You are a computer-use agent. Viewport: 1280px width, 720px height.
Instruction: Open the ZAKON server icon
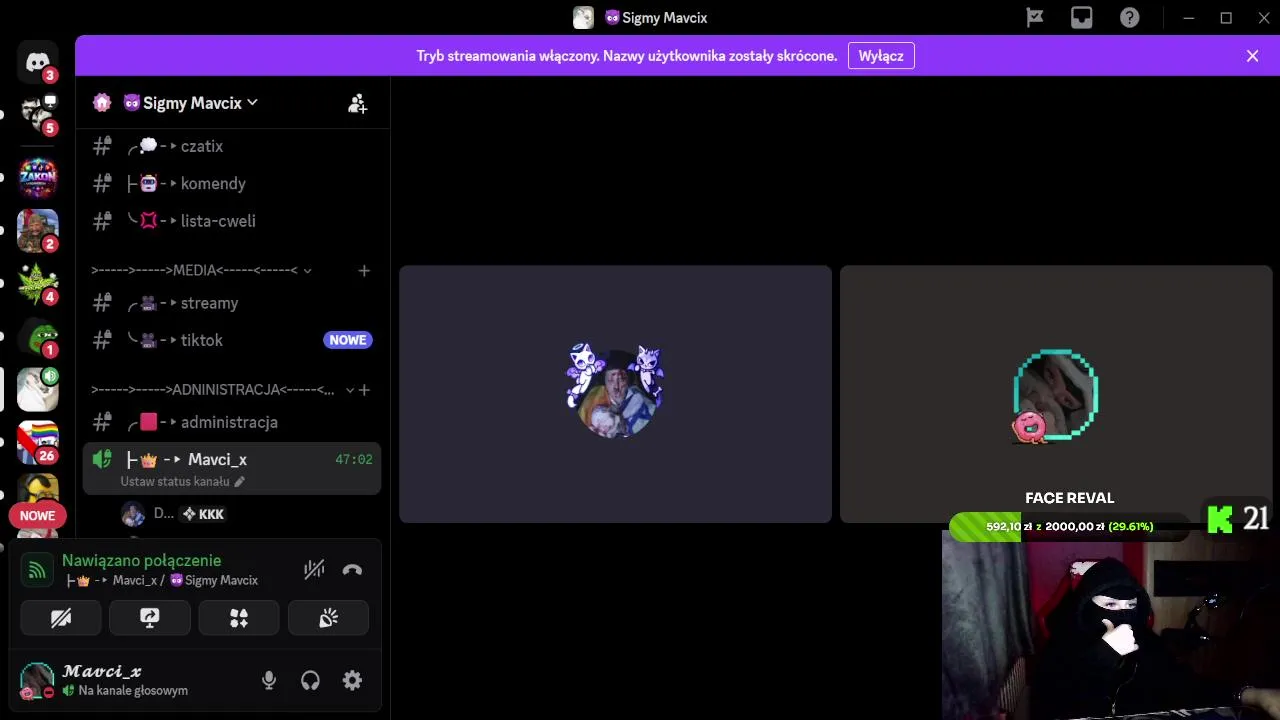[38, 178]
